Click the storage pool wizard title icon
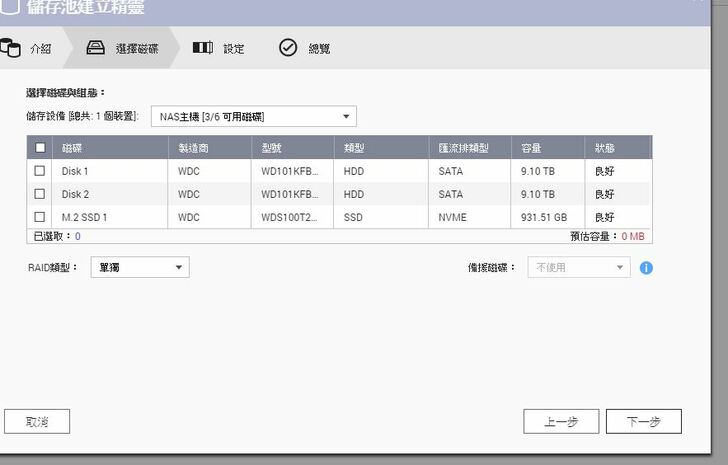 click(x=9, y=9)
